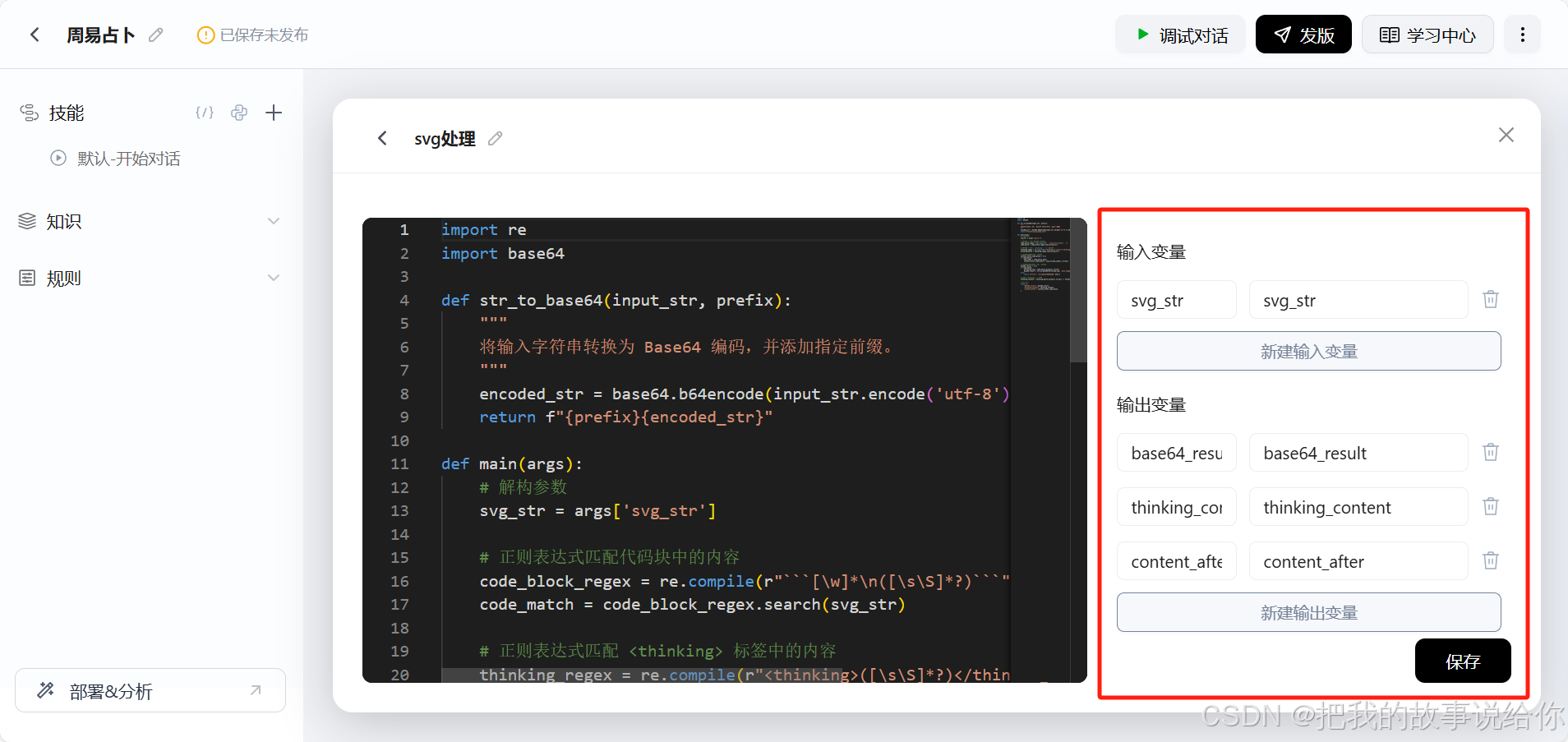
Task: Click the content_after output description field
Action: point(1358,561)
